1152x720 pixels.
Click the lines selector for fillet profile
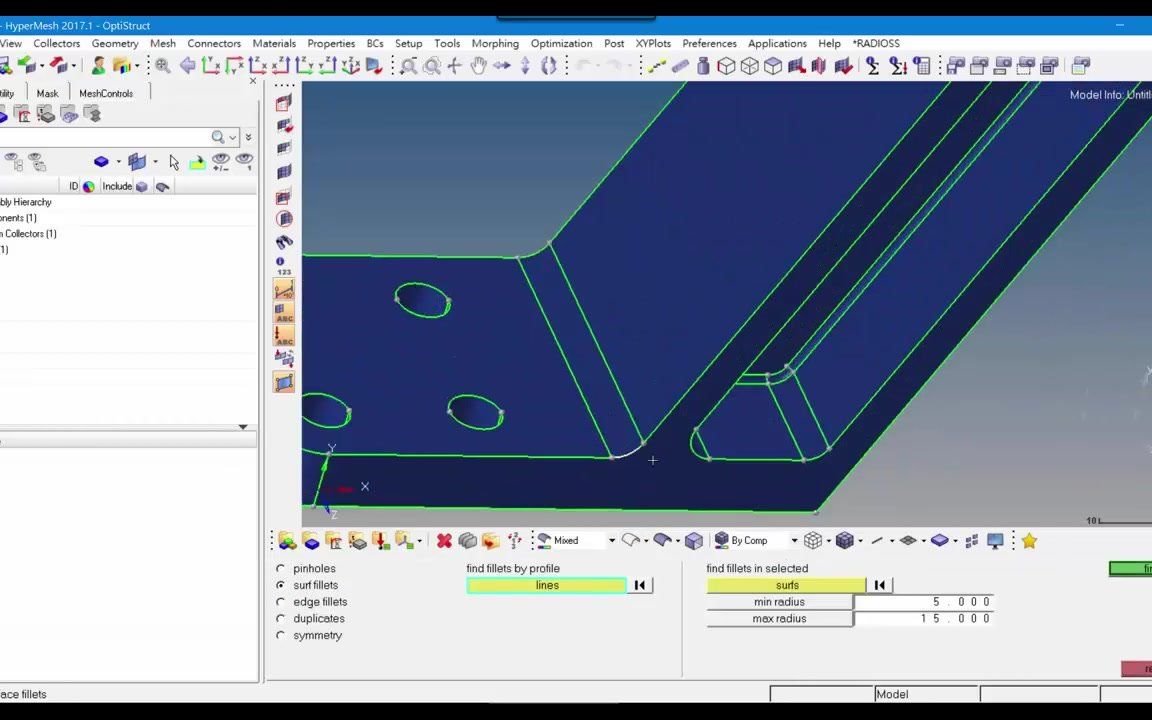[547, 585]
